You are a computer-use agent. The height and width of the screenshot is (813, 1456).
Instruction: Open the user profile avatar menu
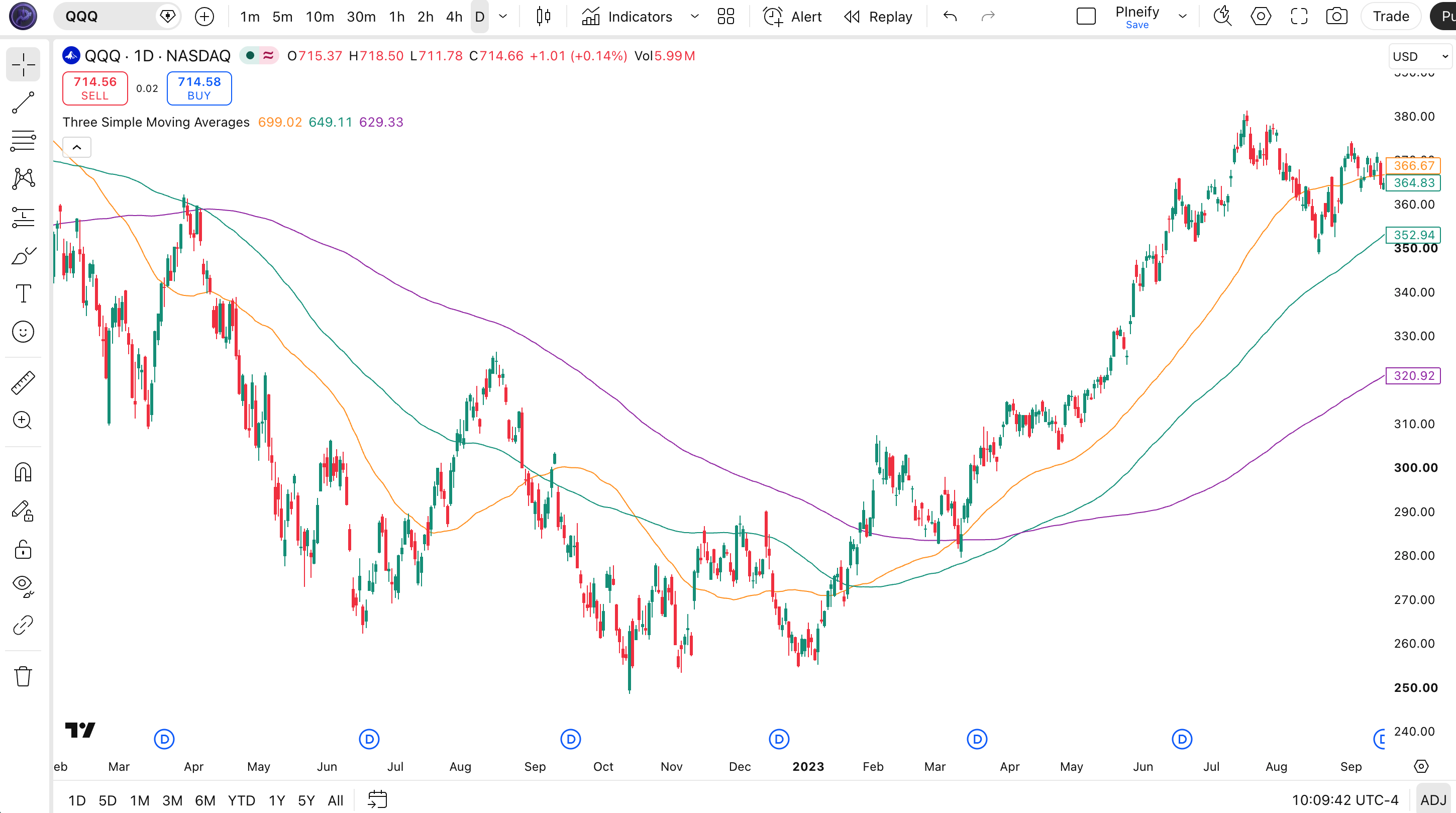(23, 16)
